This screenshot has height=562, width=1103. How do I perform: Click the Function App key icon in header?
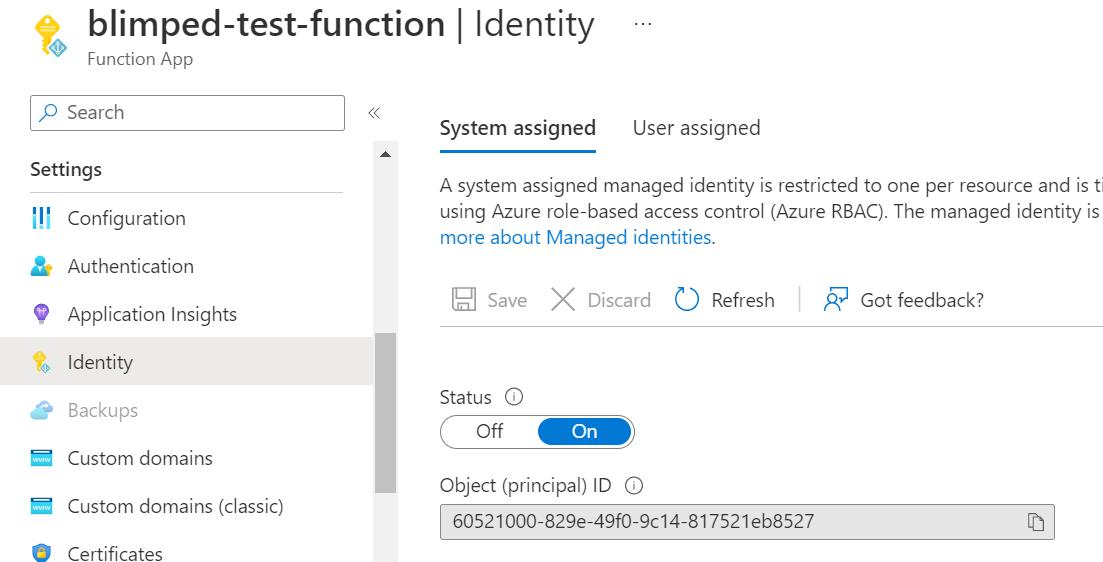pyautogui.click(x=51, y=36)
